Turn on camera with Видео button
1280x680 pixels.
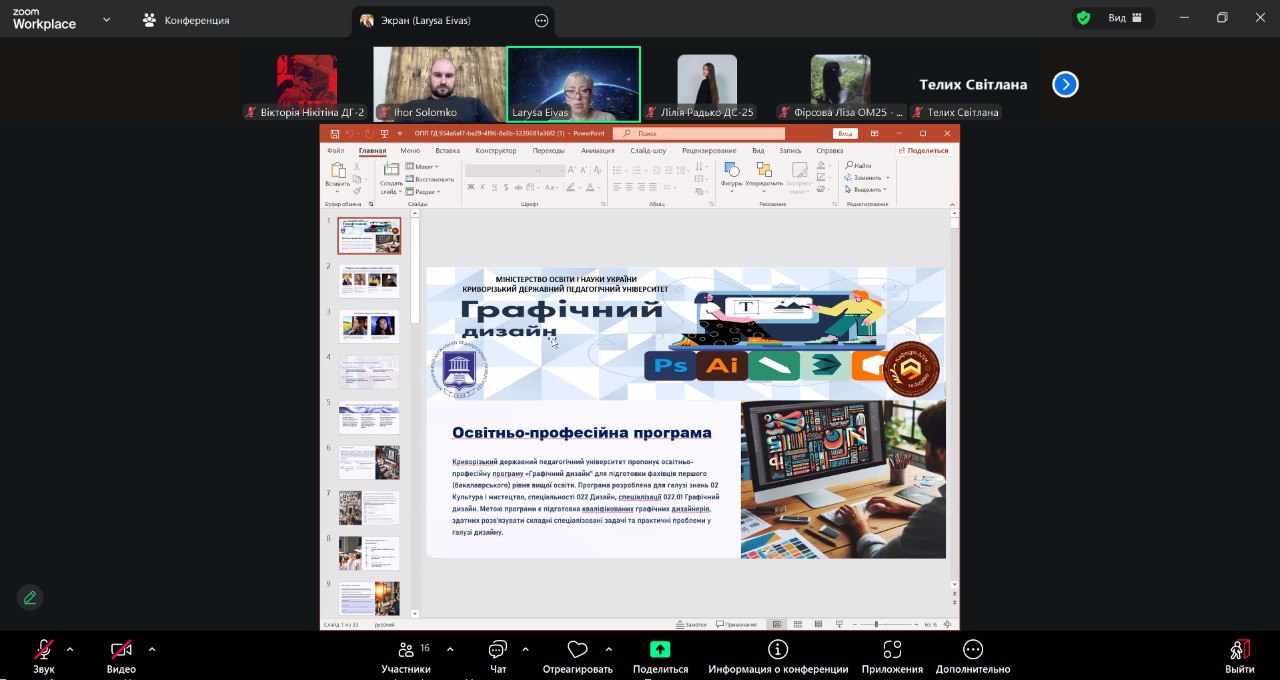119,650
